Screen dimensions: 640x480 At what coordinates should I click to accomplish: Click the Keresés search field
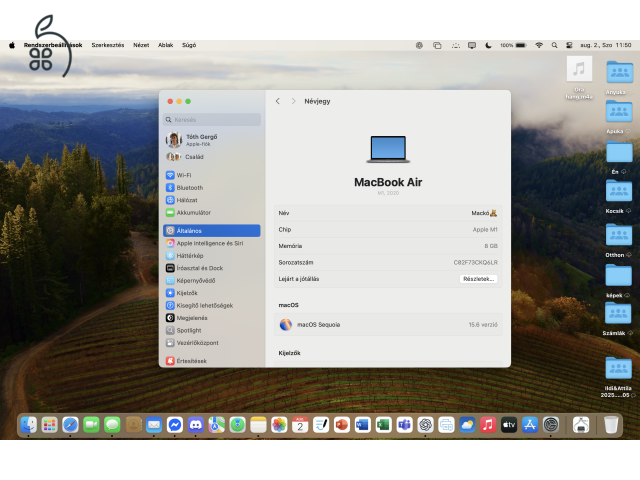[x=212, y=120]
